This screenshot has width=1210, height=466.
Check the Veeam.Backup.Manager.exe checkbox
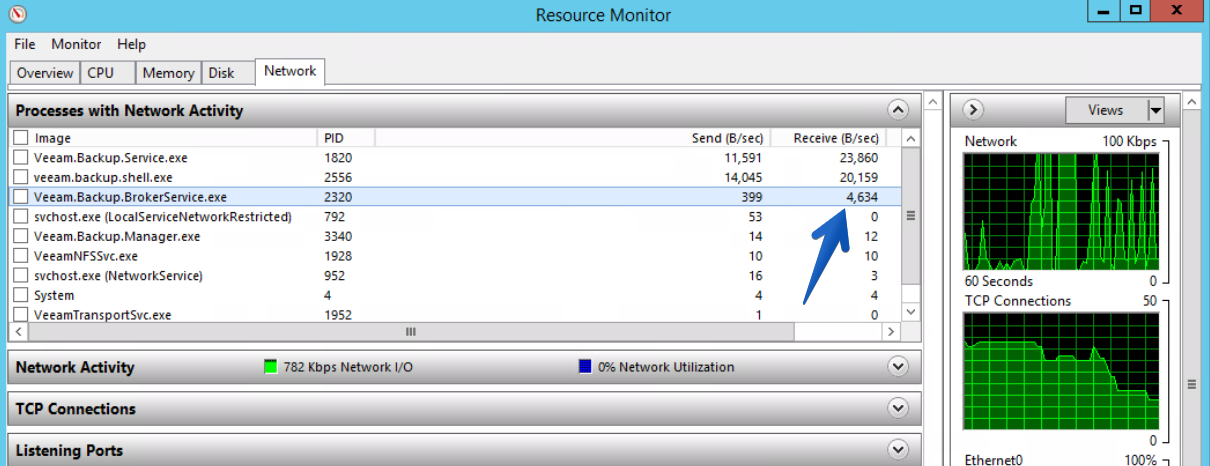click(x=21, y=236)
